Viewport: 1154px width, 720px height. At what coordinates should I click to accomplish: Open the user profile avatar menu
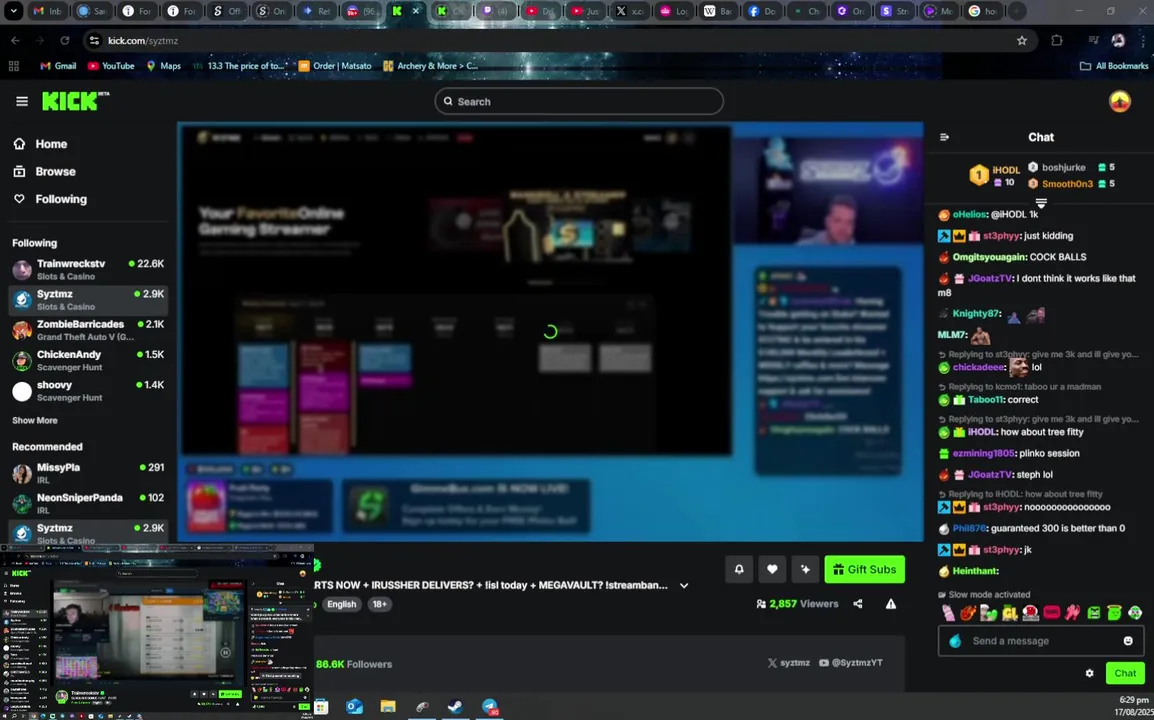[1119, 102]
